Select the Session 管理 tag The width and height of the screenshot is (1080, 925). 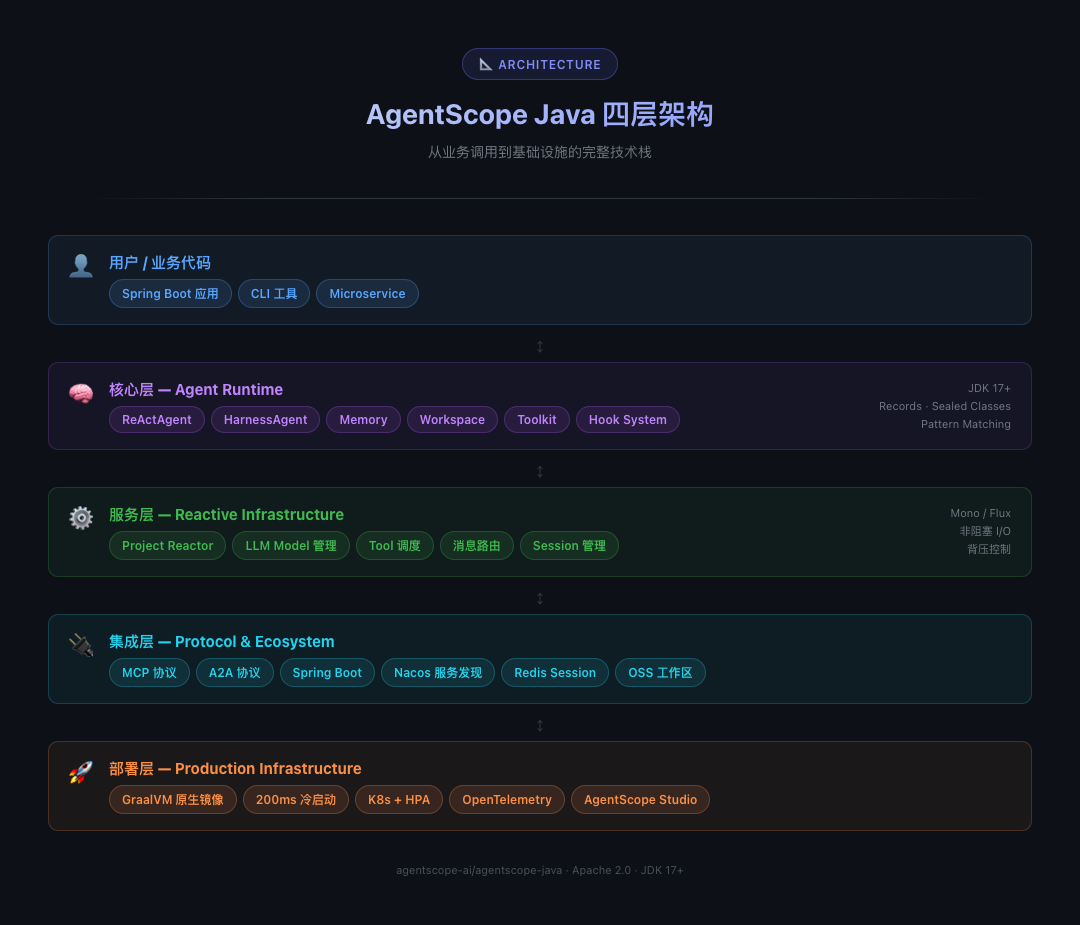point(569,545)
